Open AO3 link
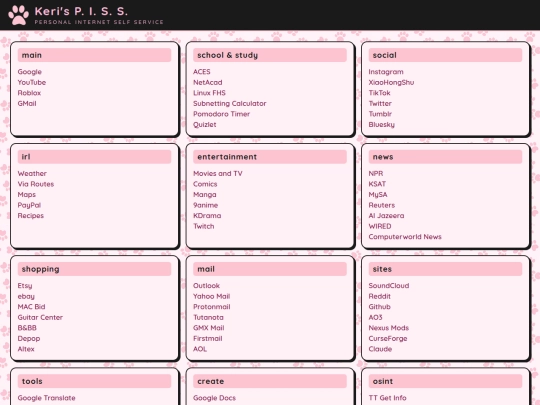 tap(375, 318)
